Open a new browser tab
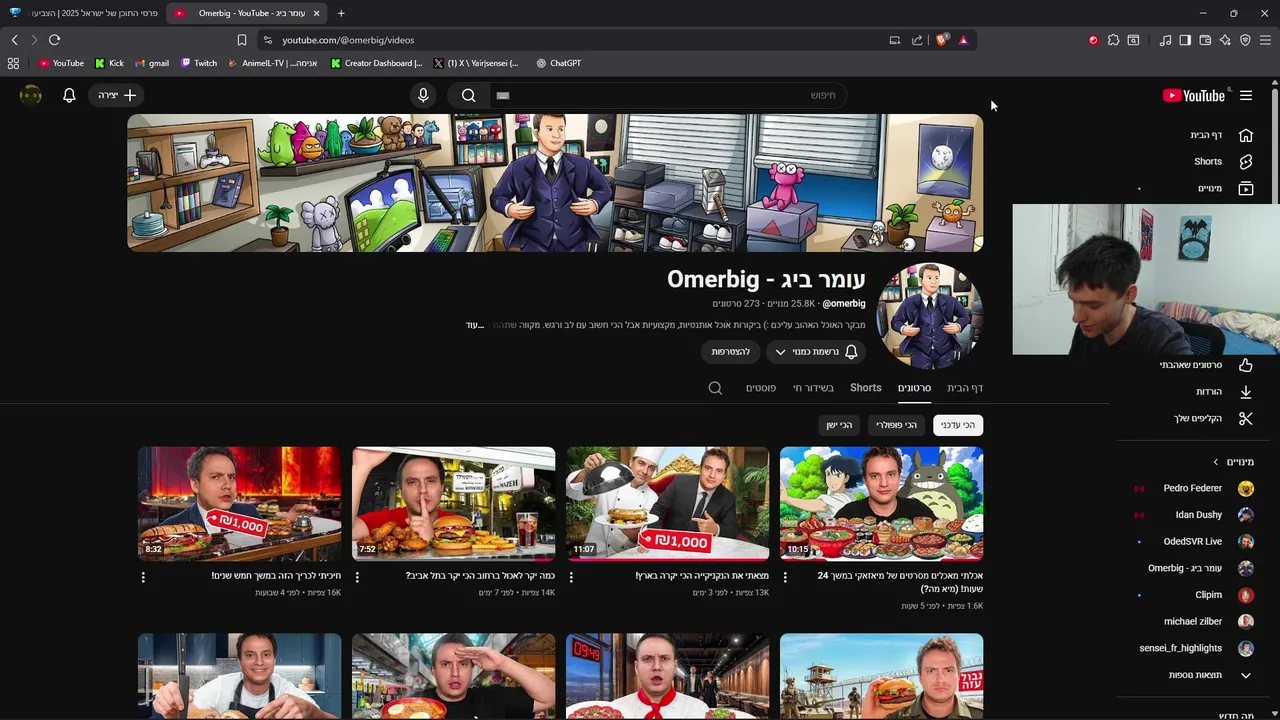Screen dimensions: 1280x720 click(341, 13)
